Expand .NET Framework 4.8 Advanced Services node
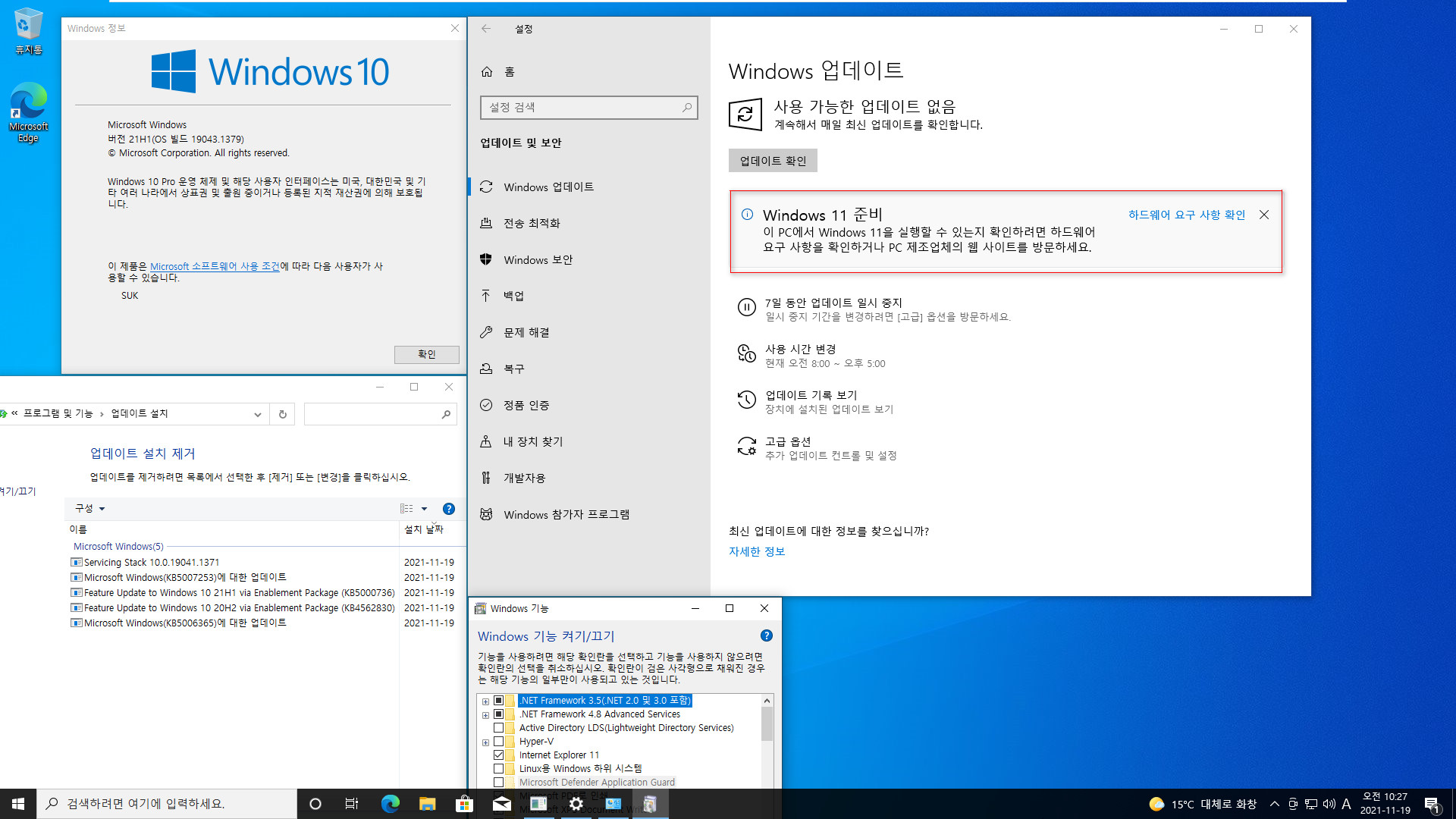 coord(485,715)
